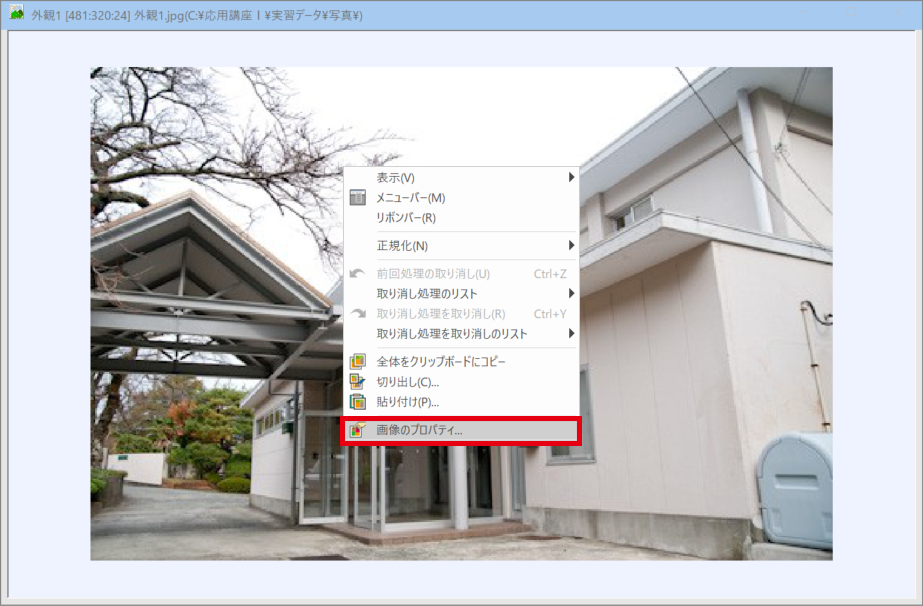Click the undo arrow icon in context menu
Image resolution: width=923 pixels, height=606 pixels.
[x=357, y=274]
